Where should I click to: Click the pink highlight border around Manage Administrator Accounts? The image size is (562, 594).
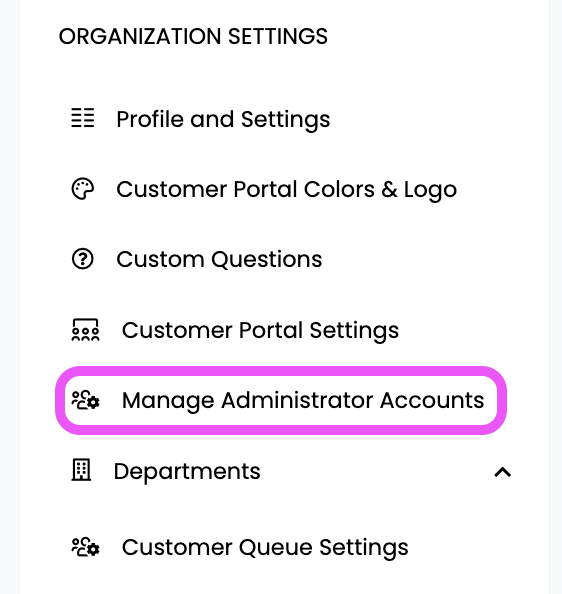pos(281,371)
